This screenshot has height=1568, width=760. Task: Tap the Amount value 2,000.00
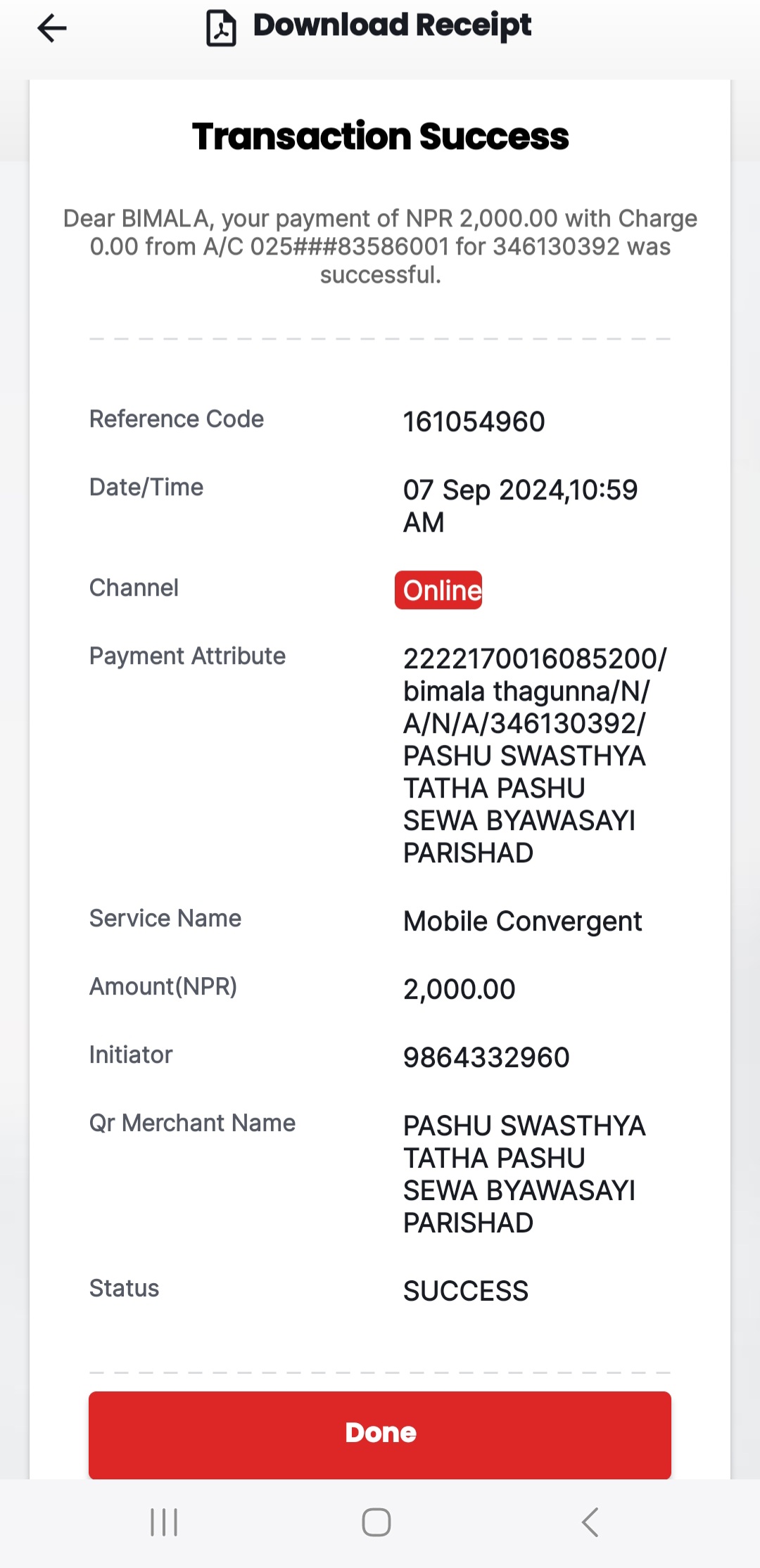point(460,989)
